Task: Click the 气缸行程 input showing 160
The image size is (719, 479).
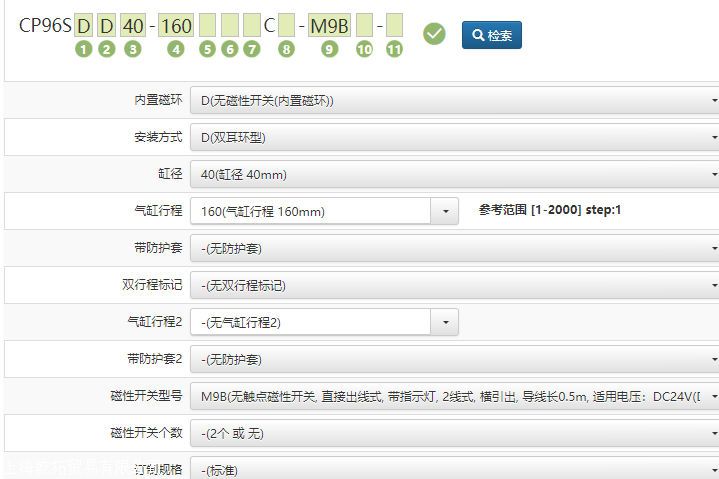Action: 310,211
